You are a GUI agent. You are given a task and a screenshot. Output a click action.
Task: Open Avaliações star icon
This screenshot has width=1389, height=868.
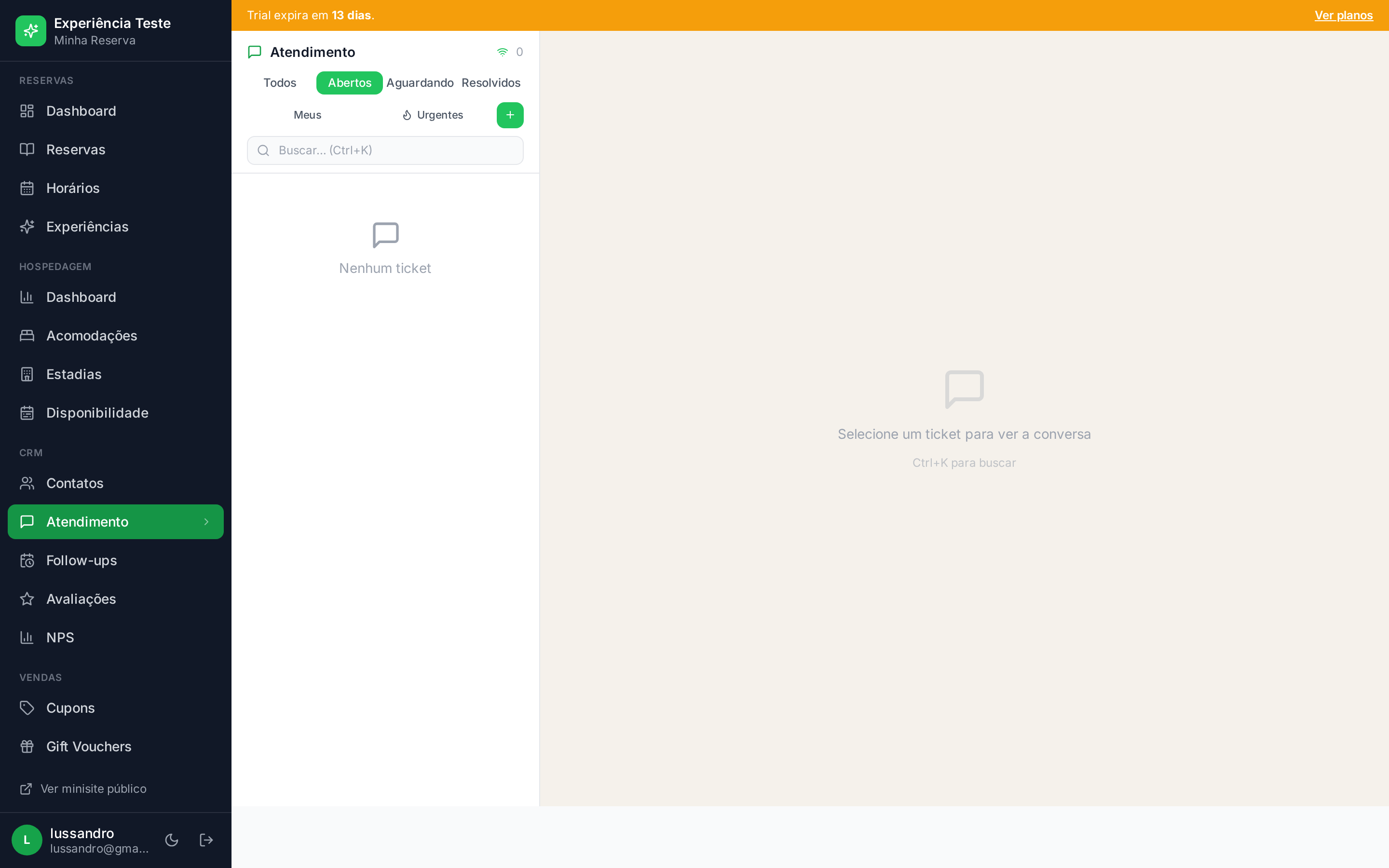[27, 598]
